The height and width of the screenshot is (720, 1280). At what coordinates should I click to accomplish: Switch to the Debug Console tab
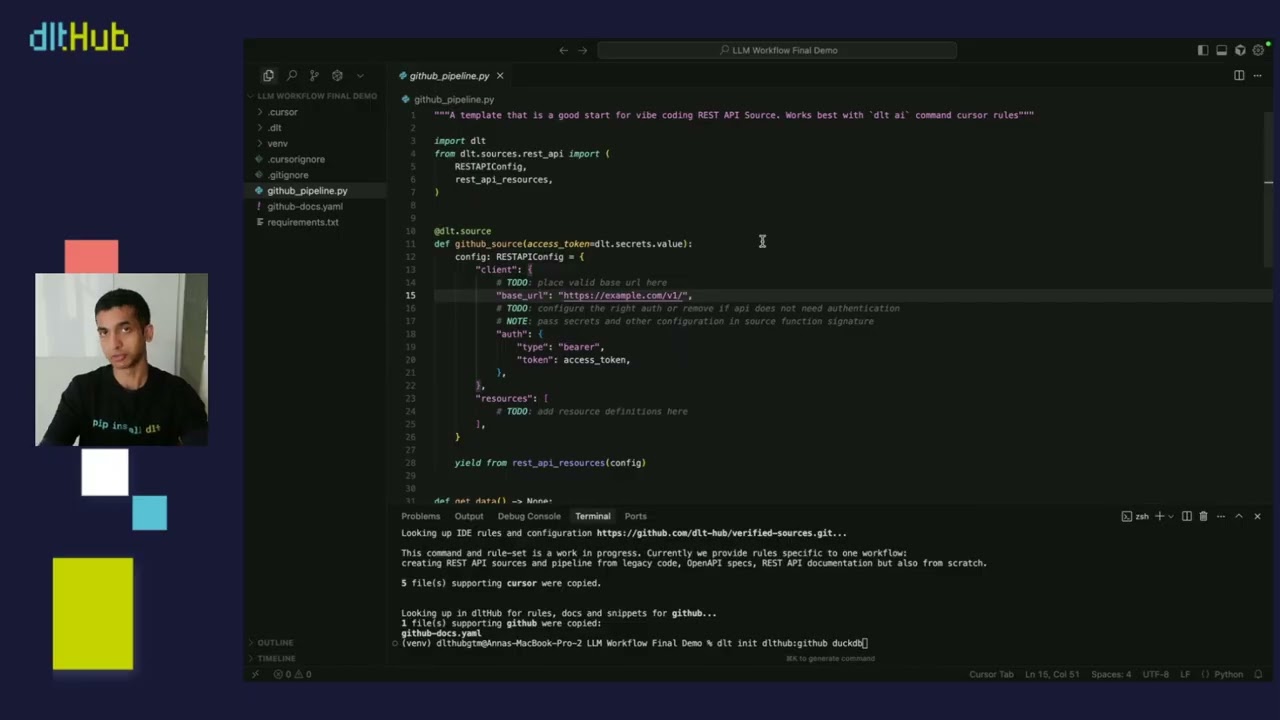[x=529, y=516]
